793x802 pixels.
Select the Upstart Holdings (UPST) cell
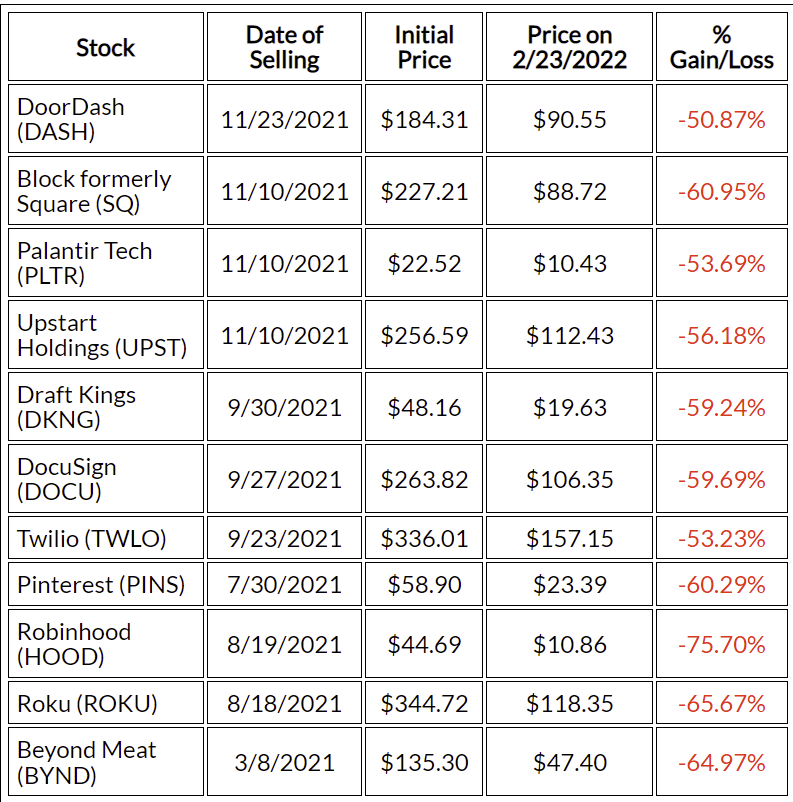click(105, 335)
